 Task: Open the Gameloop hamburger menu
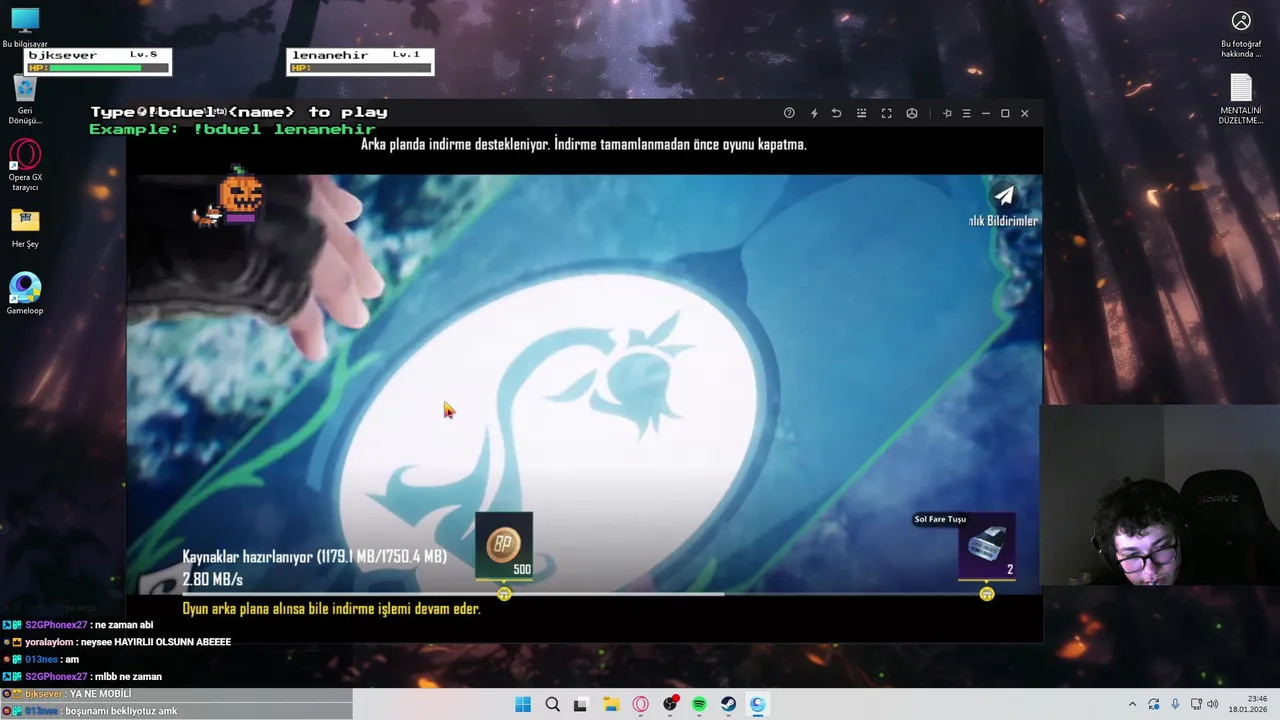pos(966,113)
